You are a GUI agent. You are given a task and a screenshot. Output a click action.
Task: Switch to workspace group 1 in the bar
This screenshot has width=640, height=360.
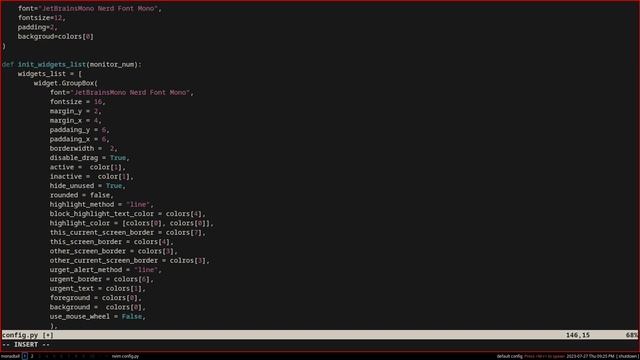(25, 356)
